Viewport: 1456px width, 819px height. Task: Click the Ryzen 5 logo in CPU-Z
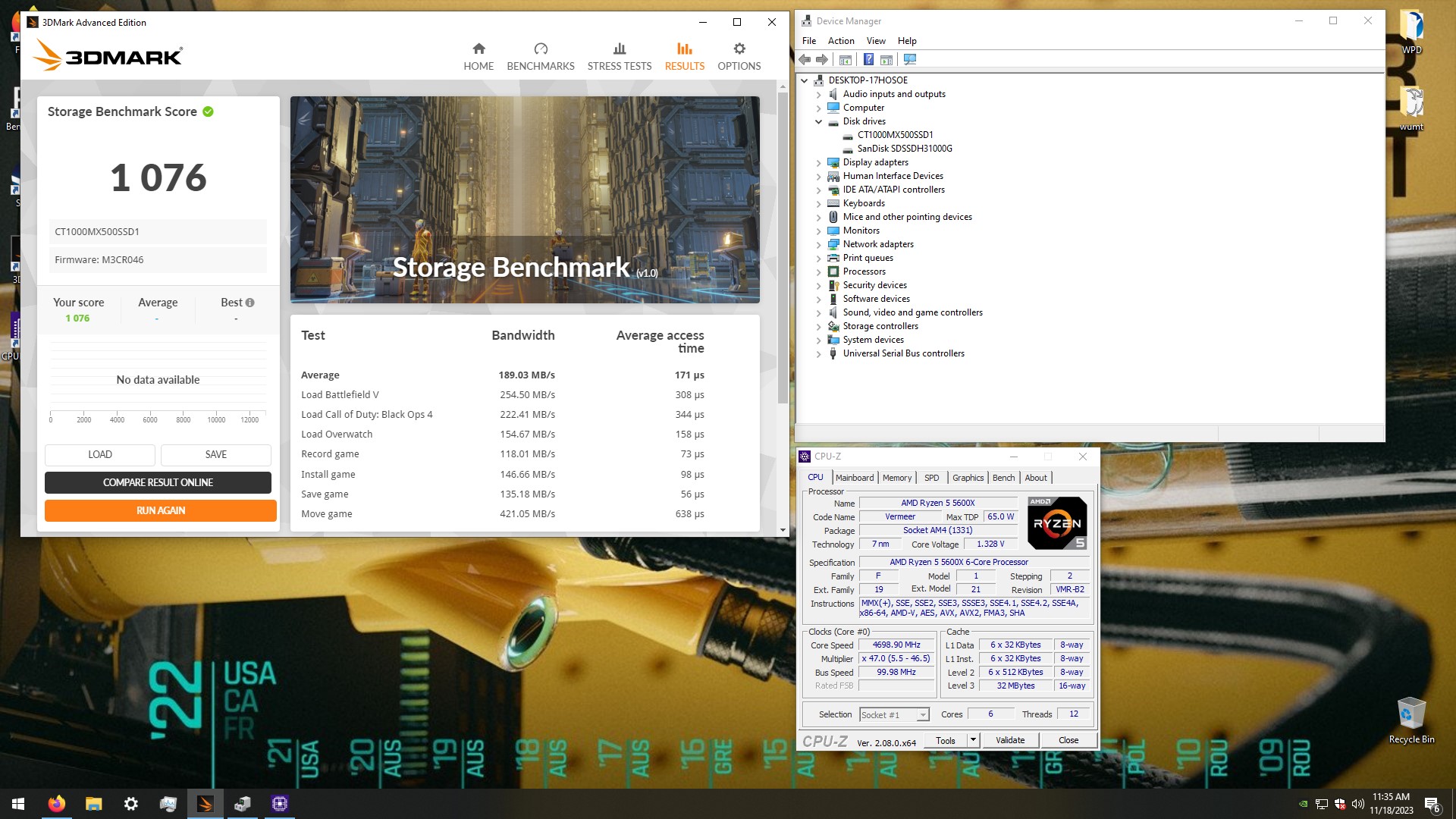point(1057,523)
